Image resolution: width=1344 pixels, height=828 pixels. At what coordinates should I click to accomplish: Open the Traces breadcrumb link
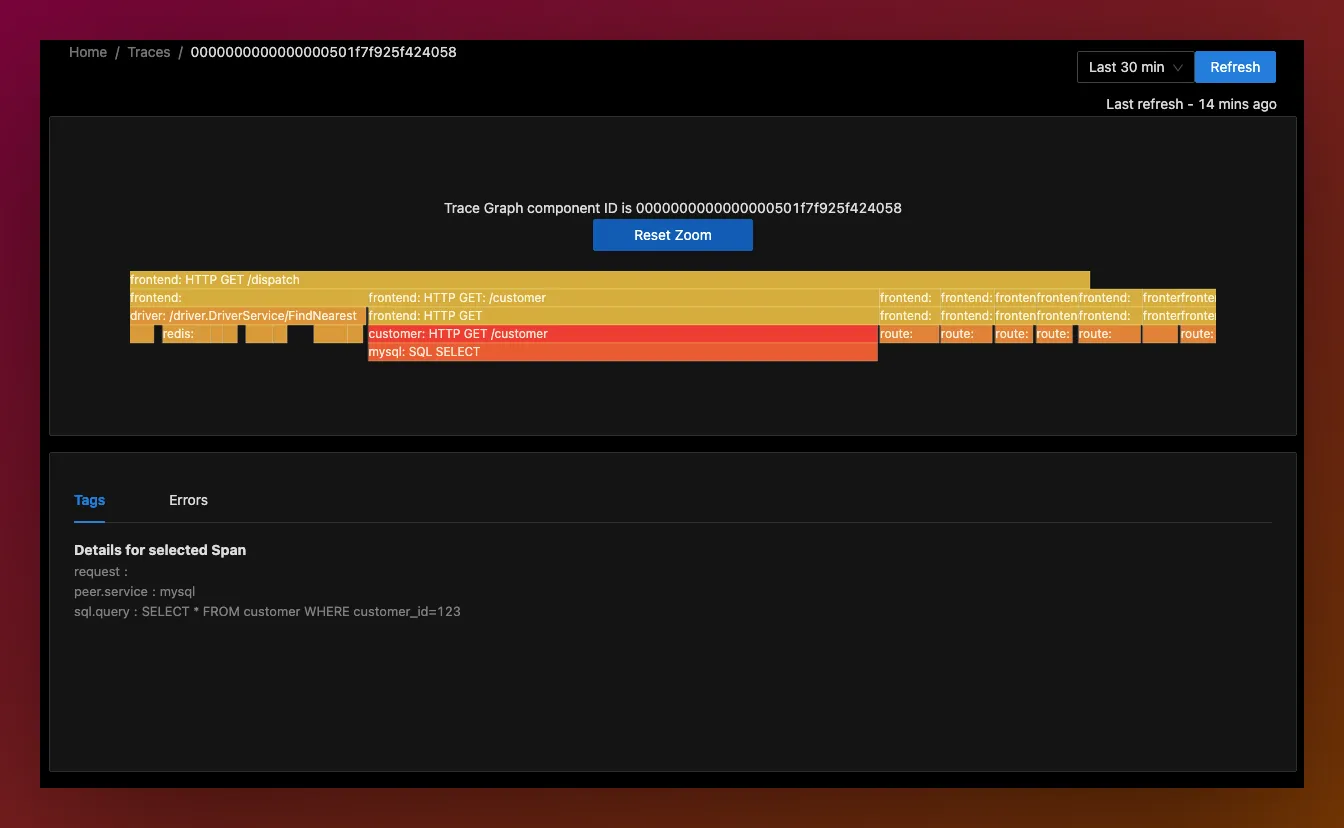pyautogui.click(x=149, y=52)
